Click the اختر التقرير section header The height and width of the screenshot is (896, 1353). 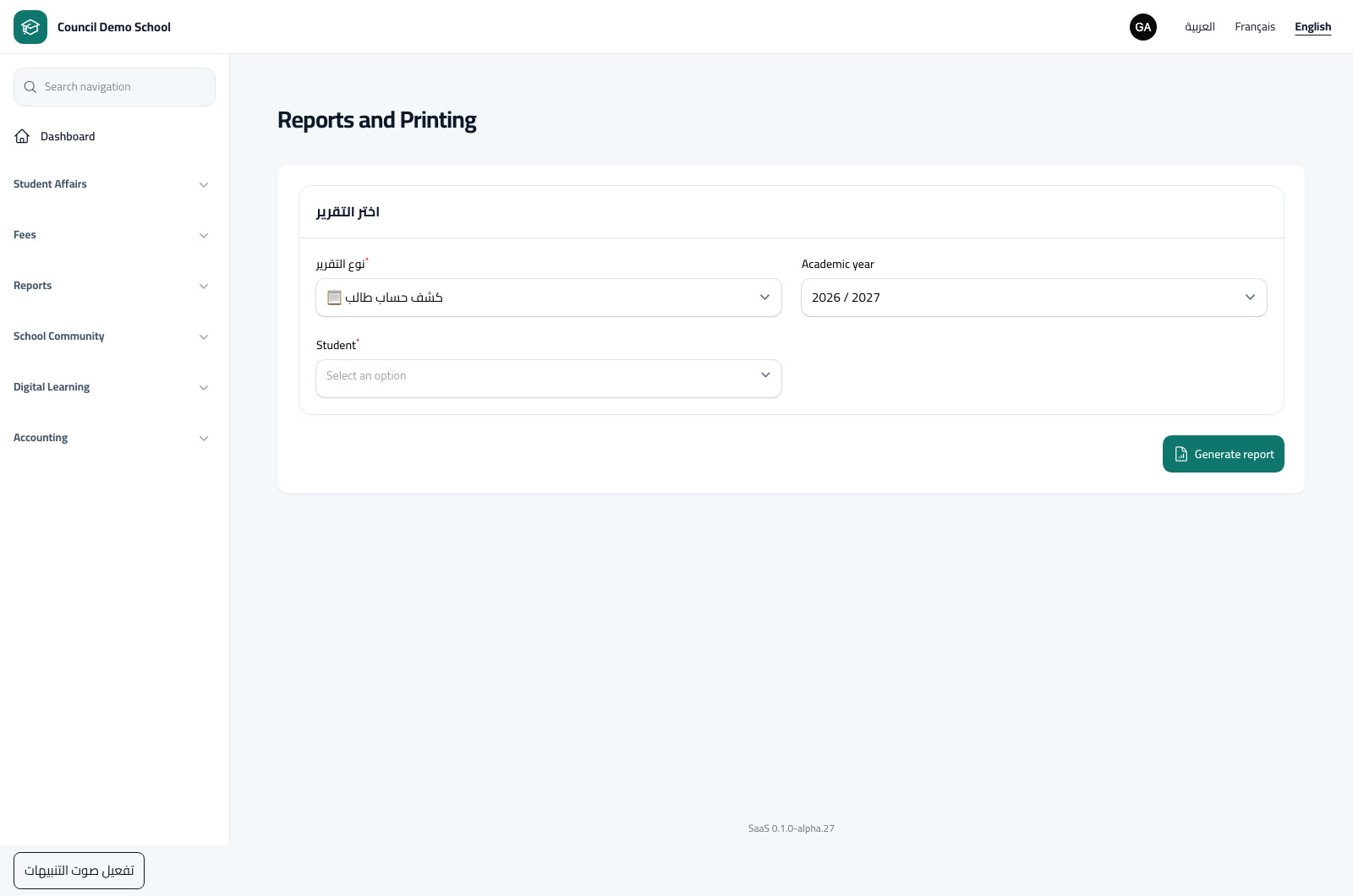click(348, 211)
